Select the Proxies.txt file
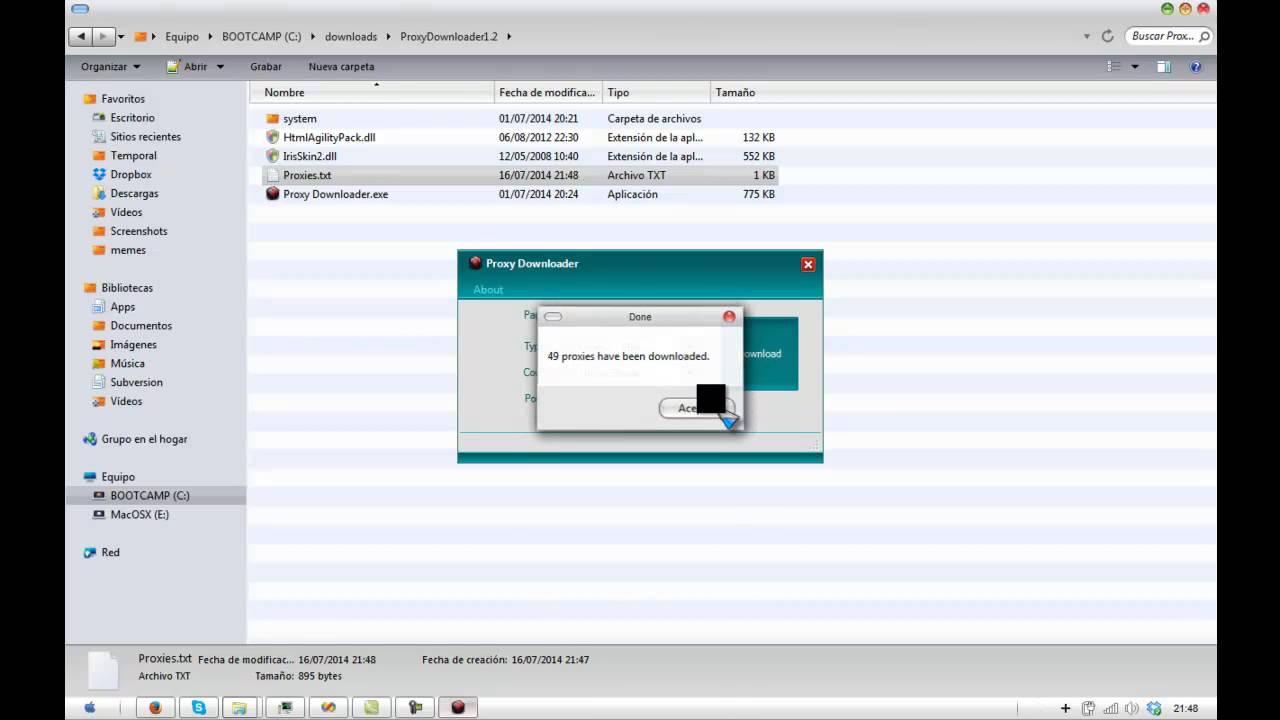The height and width of the screenshot is (720, 1280). pyautogui.click(x=520, y=175)
